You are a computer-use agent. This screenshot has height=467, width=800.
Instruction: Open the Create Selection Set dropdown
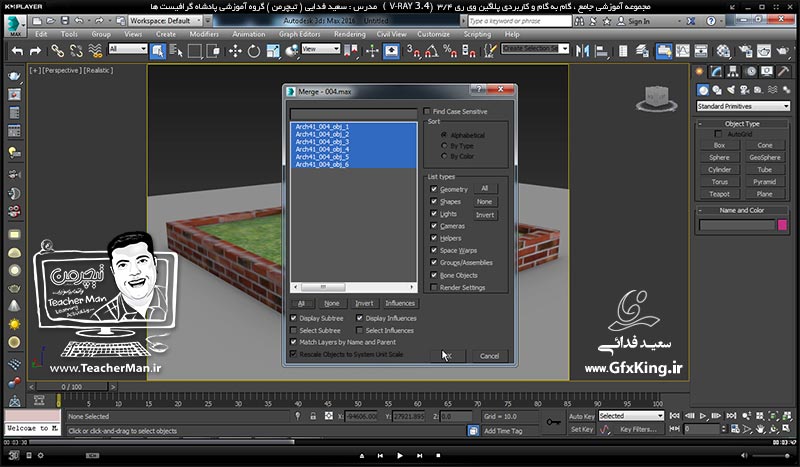click(535, 48)
